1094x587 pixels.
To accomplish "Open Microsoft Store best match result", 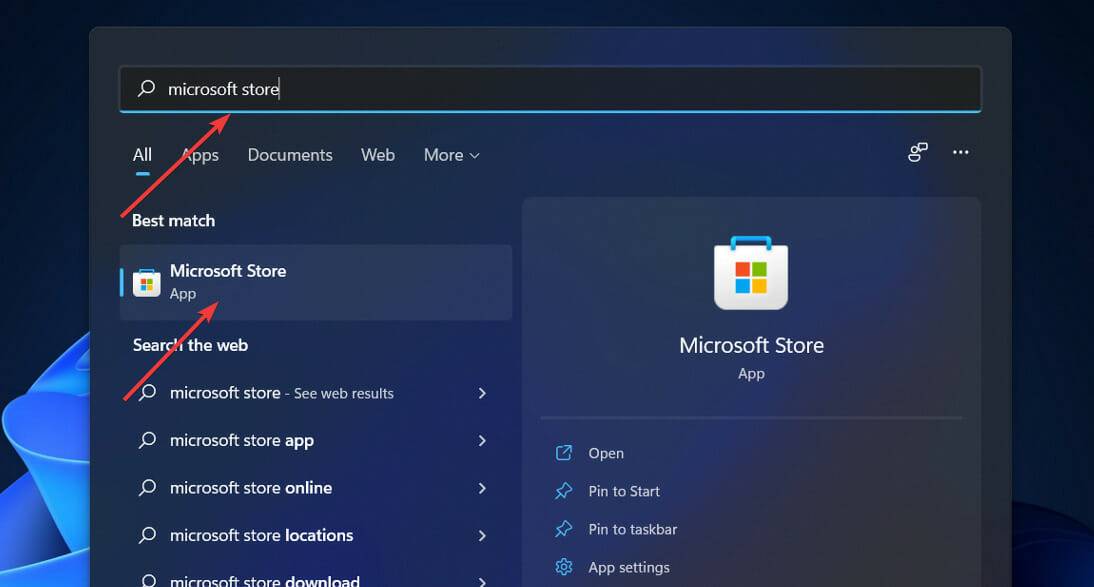I will 316,282.
